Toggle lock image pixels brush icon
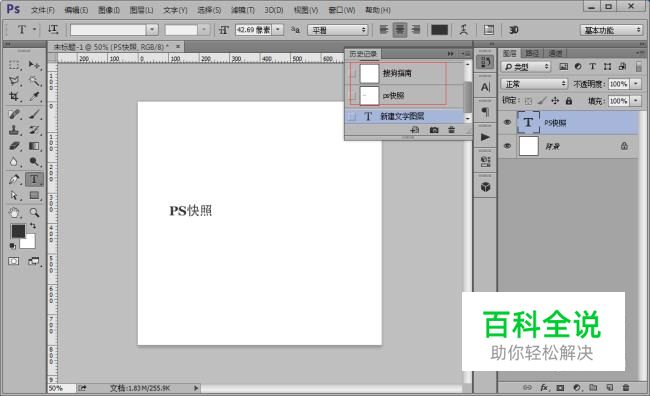This screenshot has height=396, width=650. pyautogui.click(x=542, y=101)
